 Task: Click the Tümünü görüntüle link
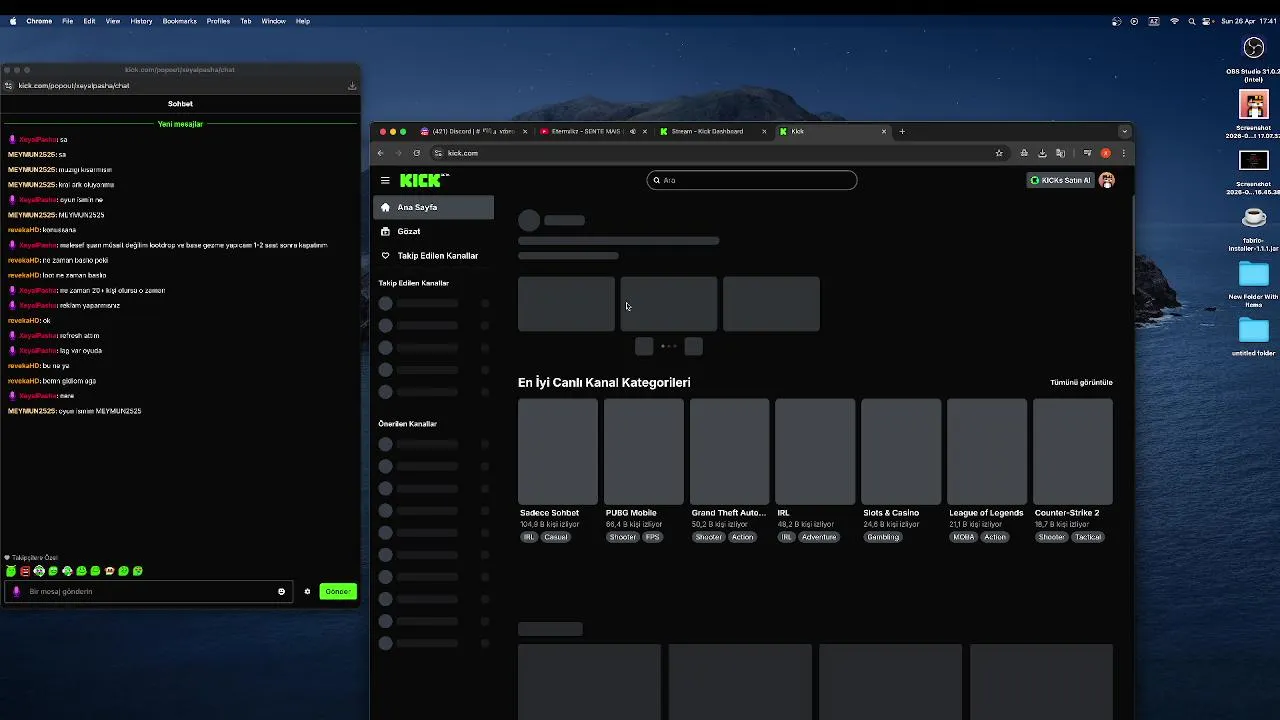pos(1081,382)
